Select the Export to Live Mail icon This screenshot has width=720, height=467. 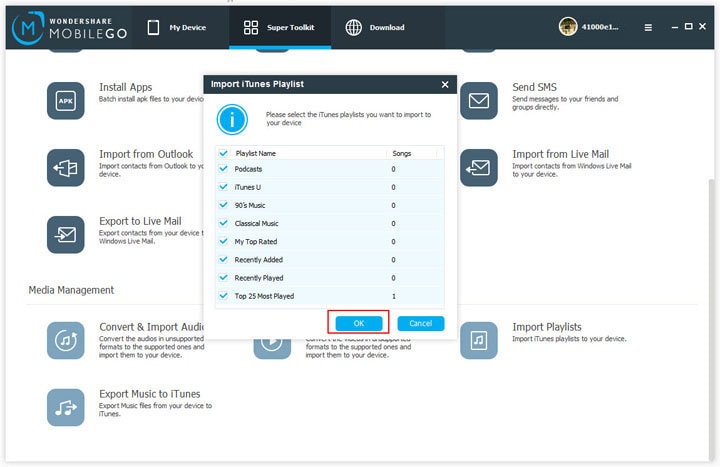tap(66, 235)
